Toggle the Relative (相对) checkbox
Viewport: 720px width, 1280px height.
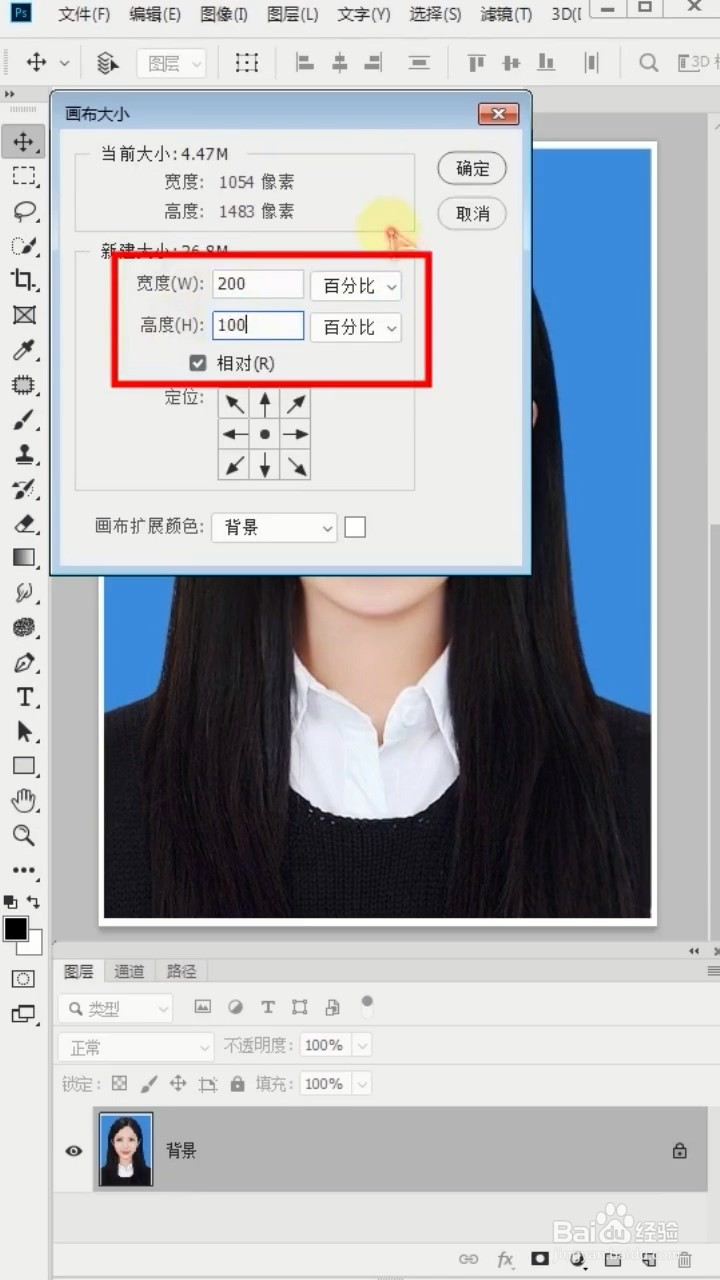(x=198, y=363)
